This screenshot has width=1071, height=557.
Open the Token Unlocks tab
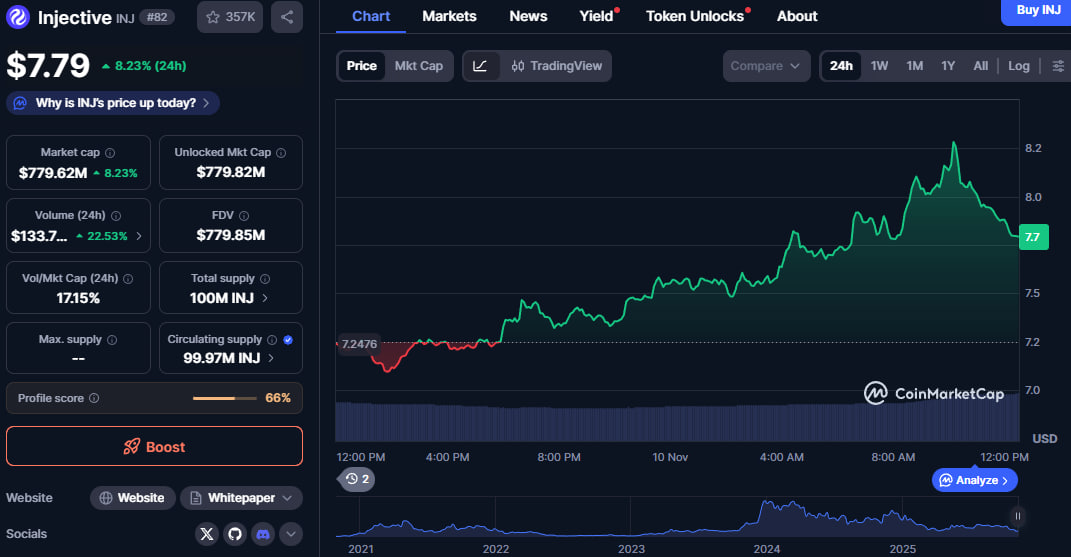click(x=695, y=16)
